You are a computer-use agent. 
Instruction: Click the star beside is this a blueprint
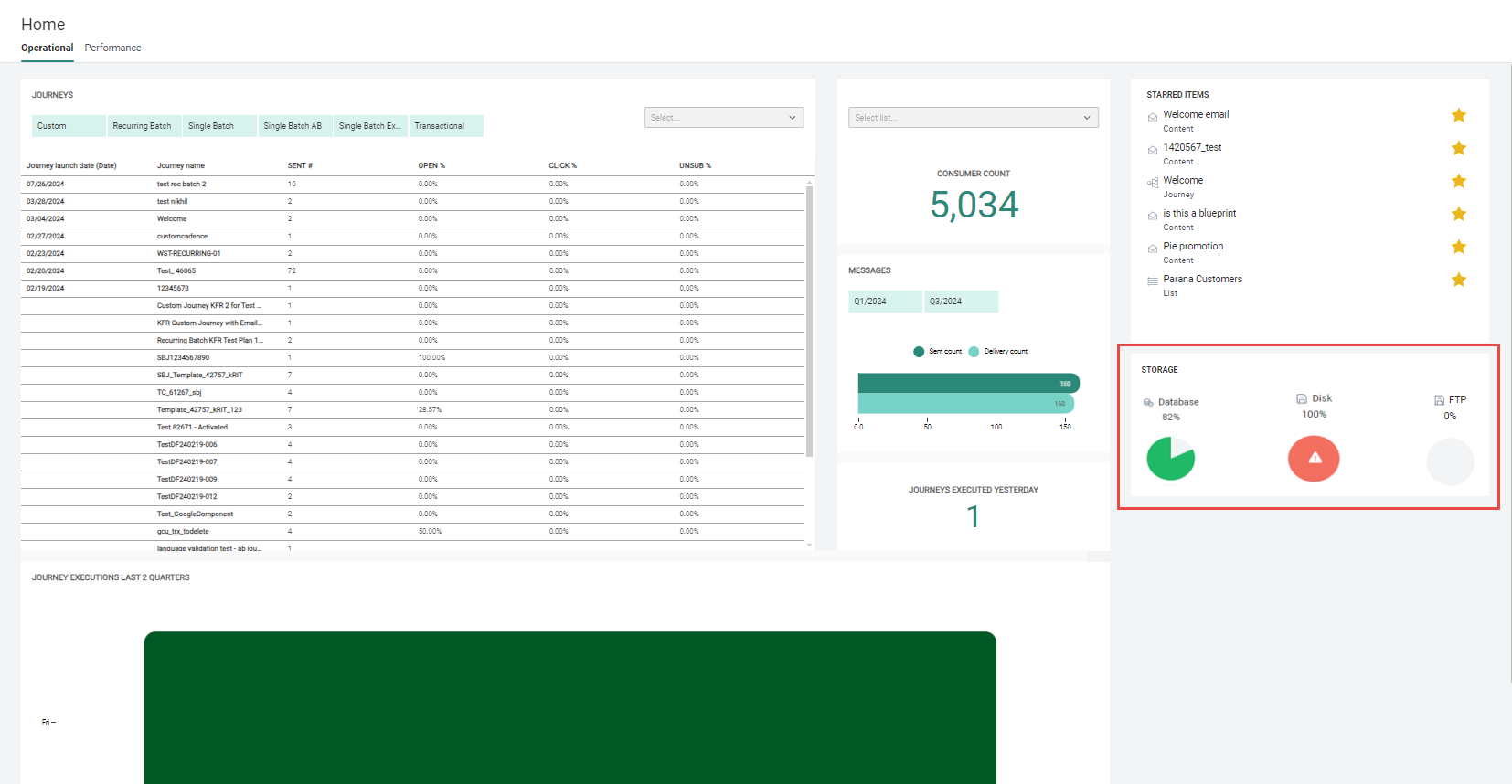click(x=1458, y=214)
